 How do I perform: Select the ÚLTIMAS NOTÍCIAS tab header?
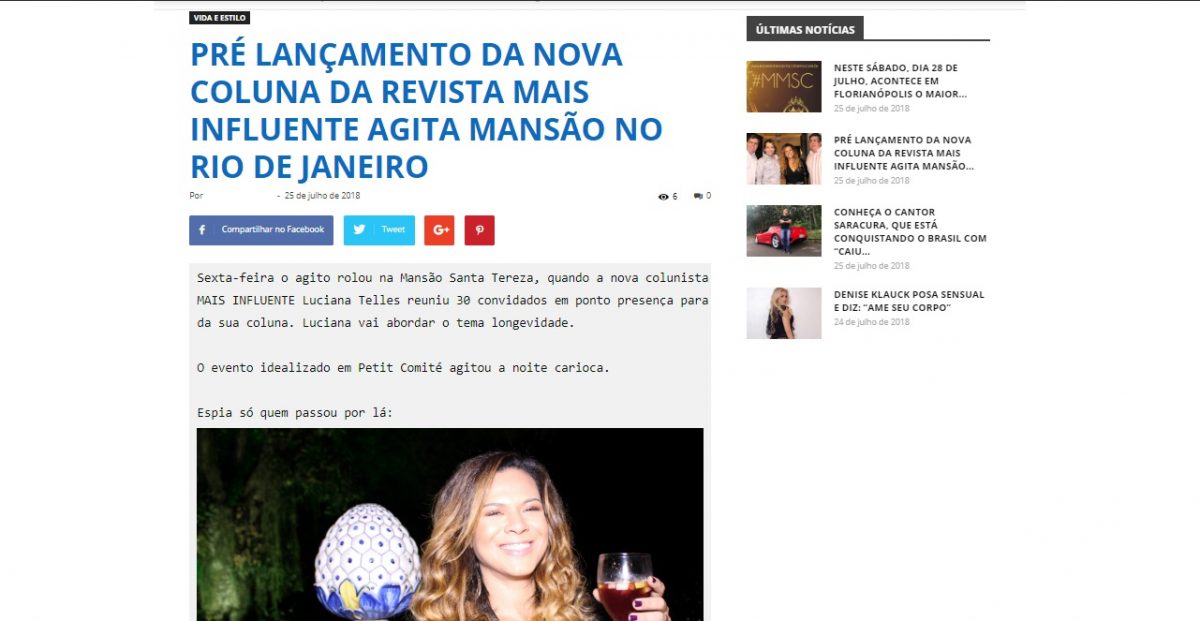pos(805,29)
